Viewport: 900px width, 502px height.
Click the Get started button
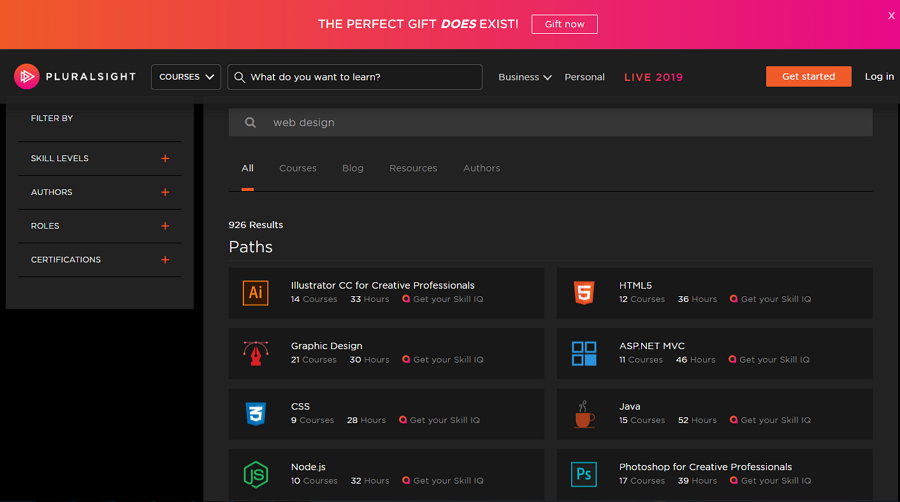point(808,76)
